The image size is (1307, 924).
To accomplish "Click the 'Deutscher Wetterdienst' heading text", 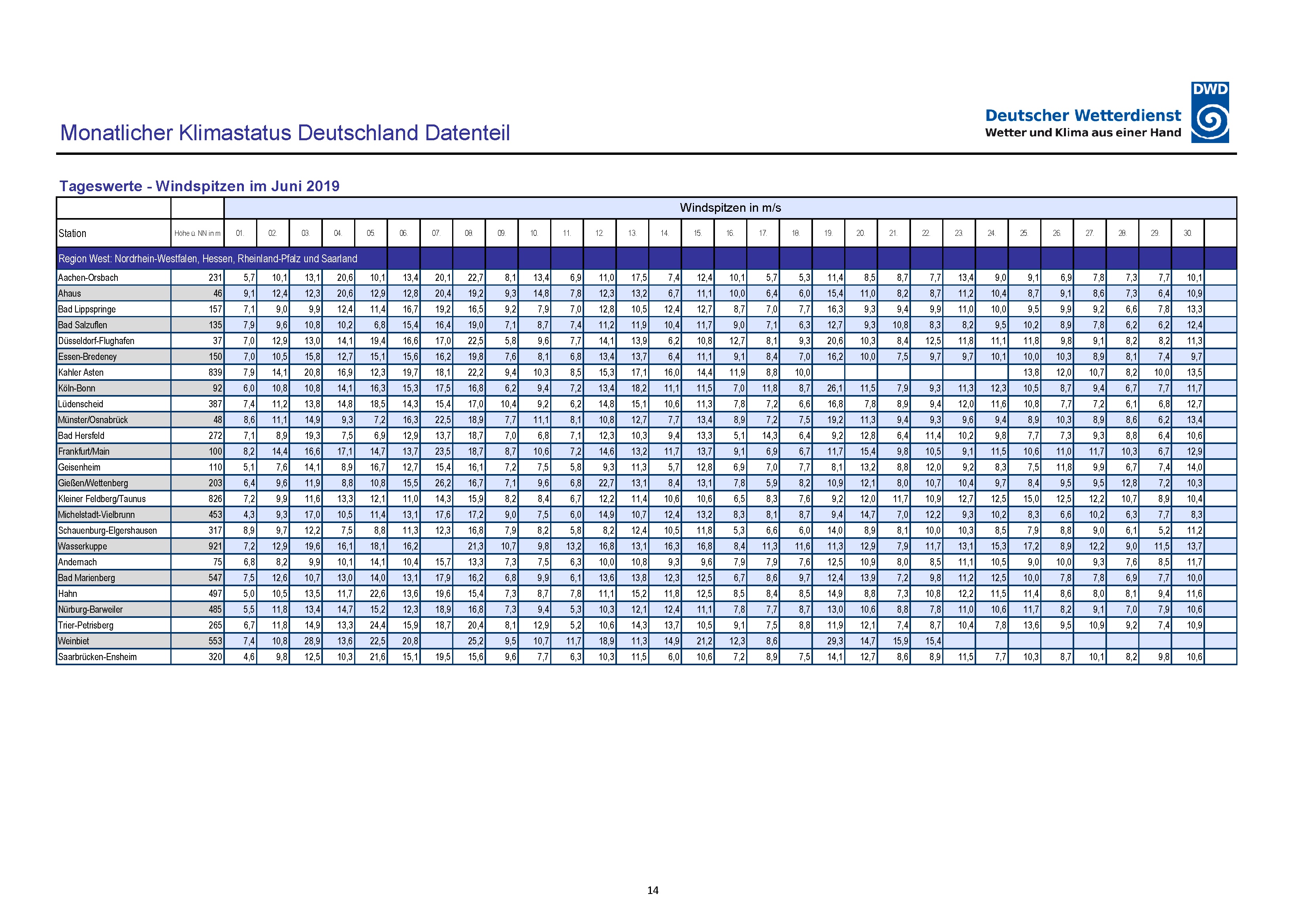I will (1083, 115).
